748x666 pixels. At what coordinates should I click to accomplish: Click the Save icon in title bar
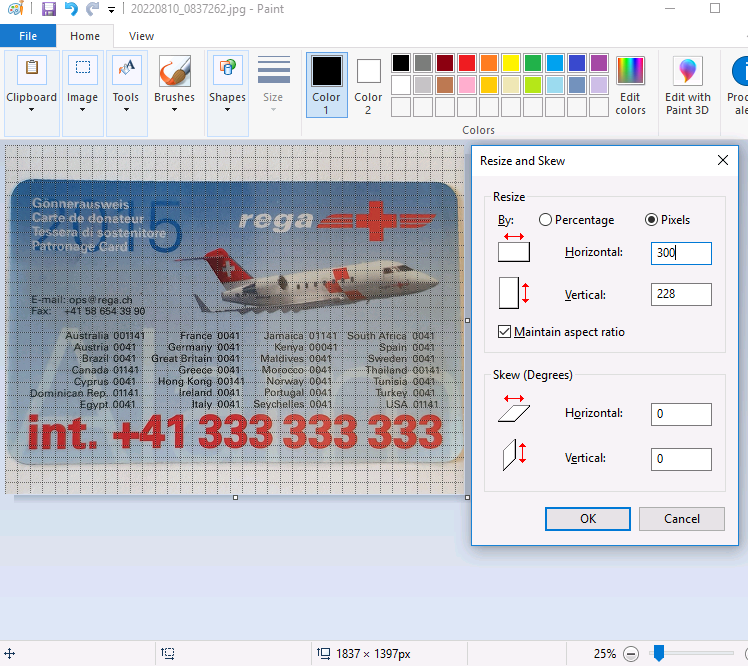pos(49,9)
